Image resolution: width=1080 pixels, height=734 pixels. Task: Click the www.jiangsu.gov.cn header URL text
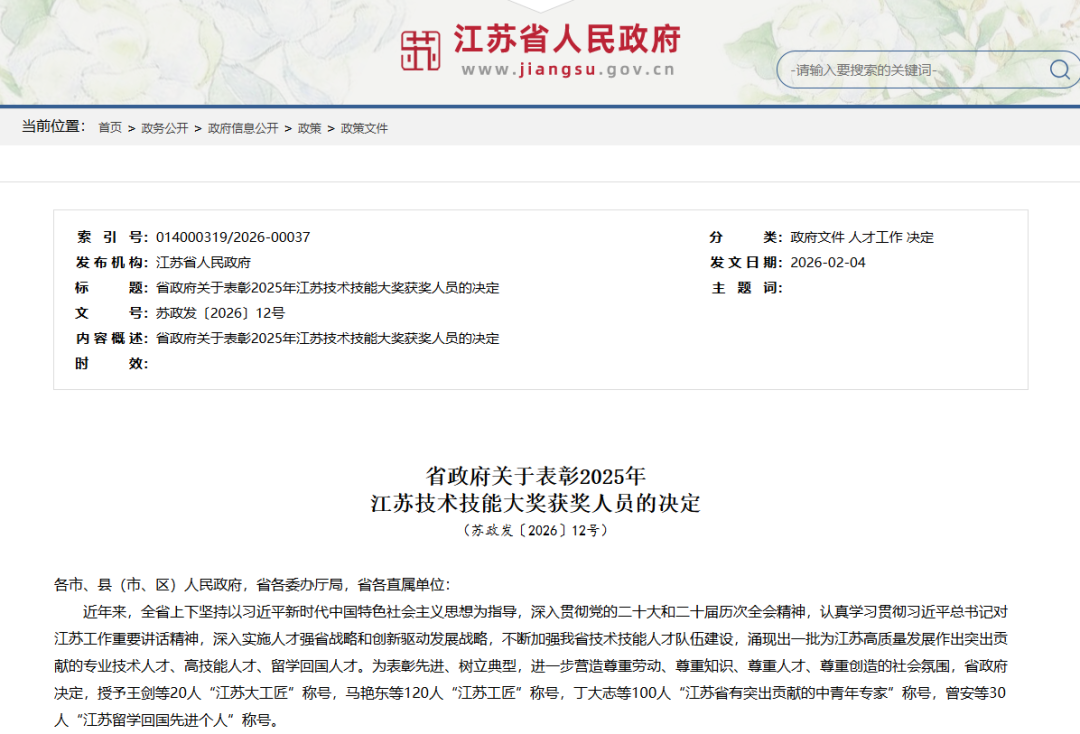coord(567,70)
